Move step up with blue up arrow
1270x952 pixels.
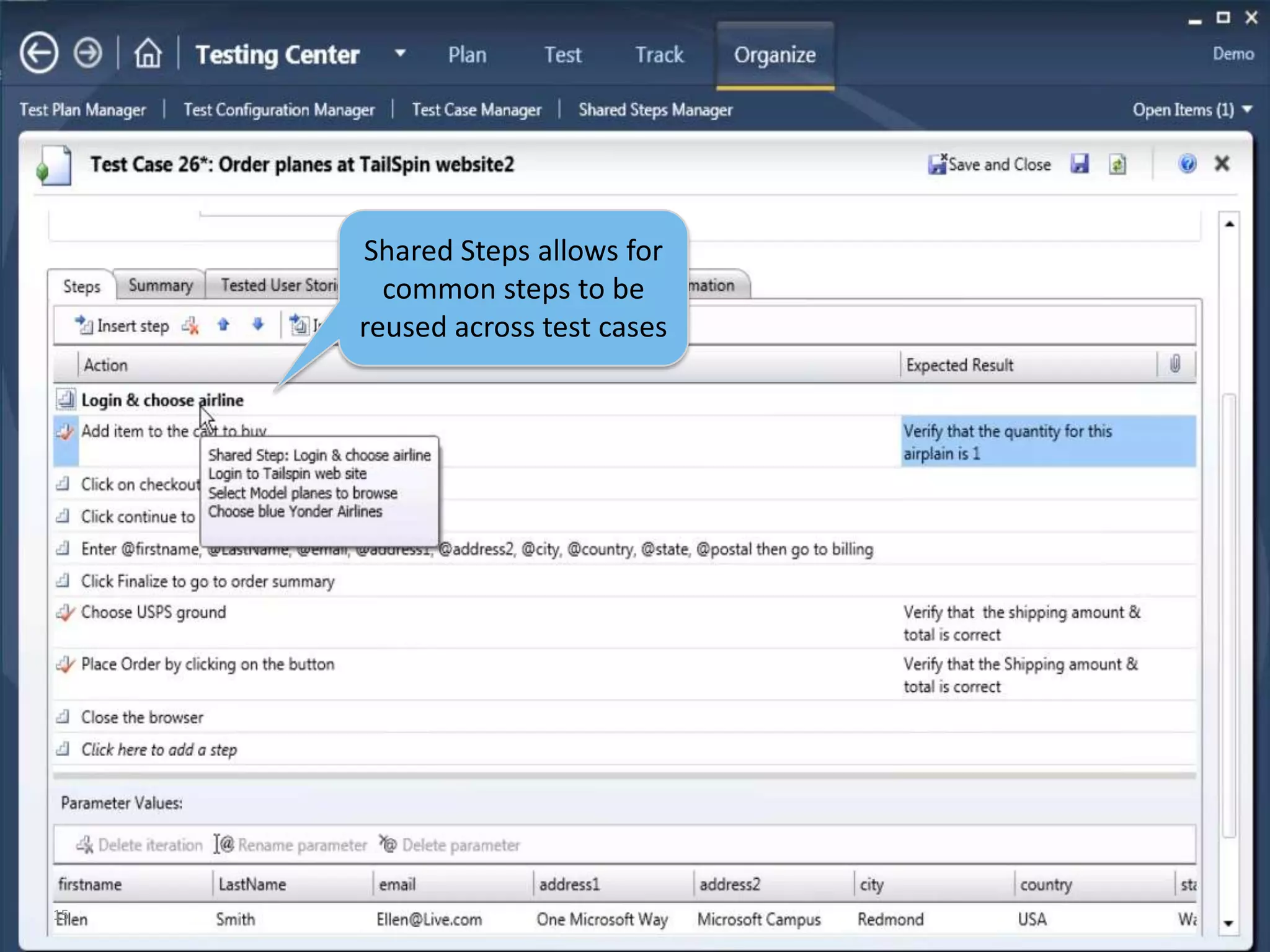tap(223, 325)
